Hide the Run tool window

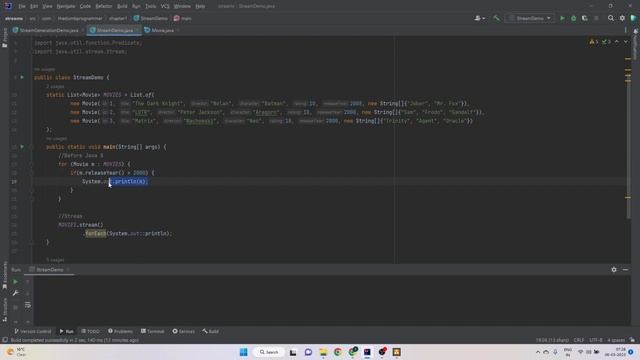point(625,269)
